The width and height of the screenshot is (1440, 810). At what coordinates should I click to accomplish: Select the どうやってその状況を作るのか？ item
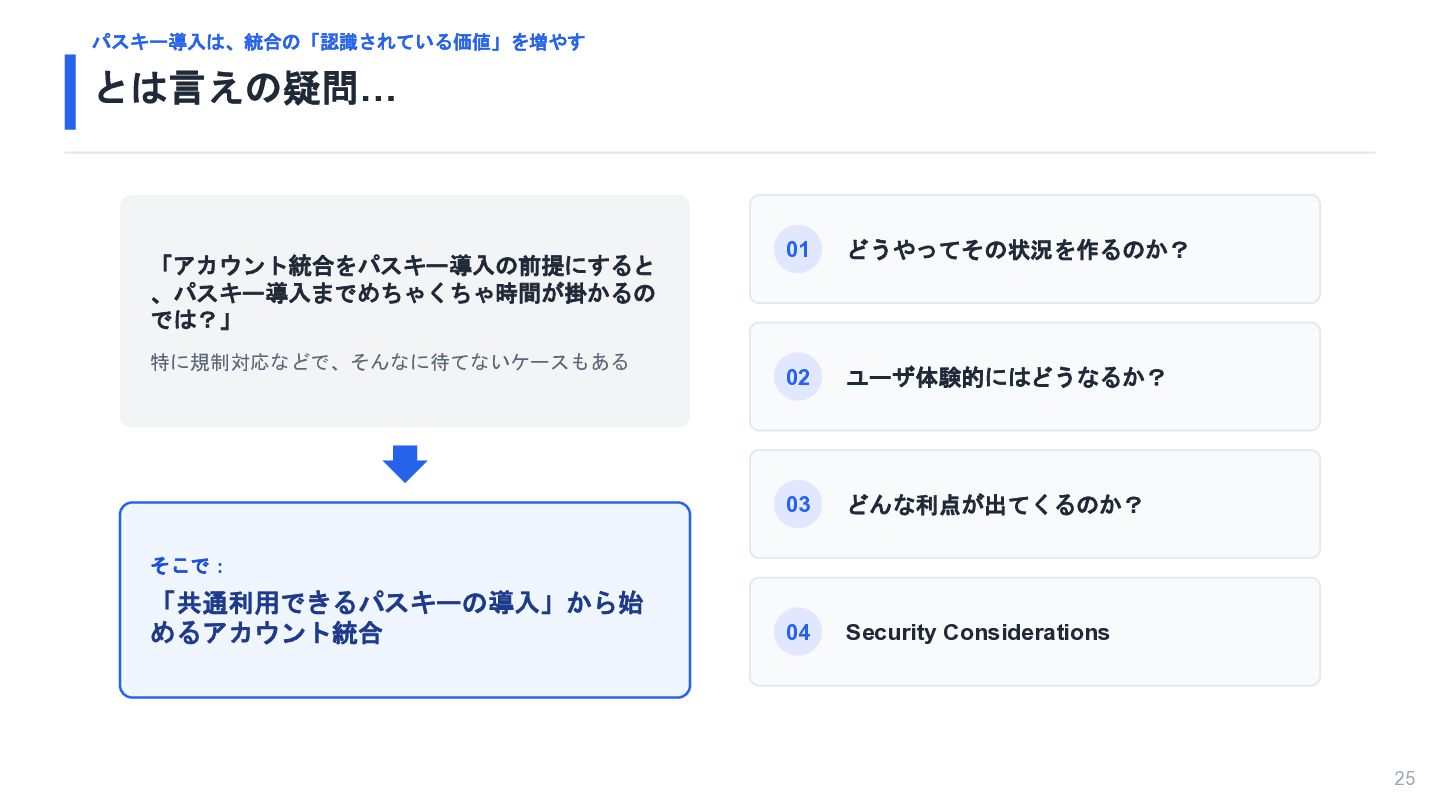[x=1035, y=249]
